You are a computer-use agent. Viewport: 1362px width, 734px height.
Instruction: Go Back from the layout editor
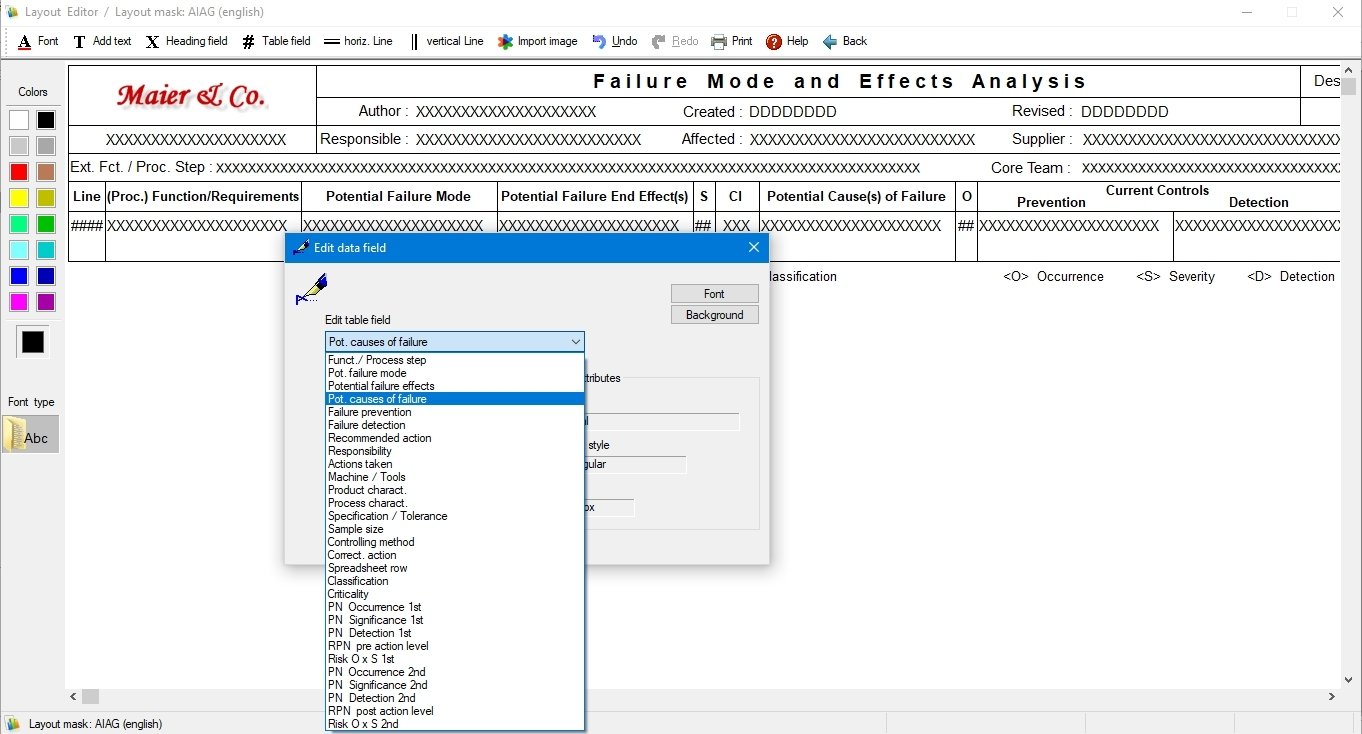844,41
